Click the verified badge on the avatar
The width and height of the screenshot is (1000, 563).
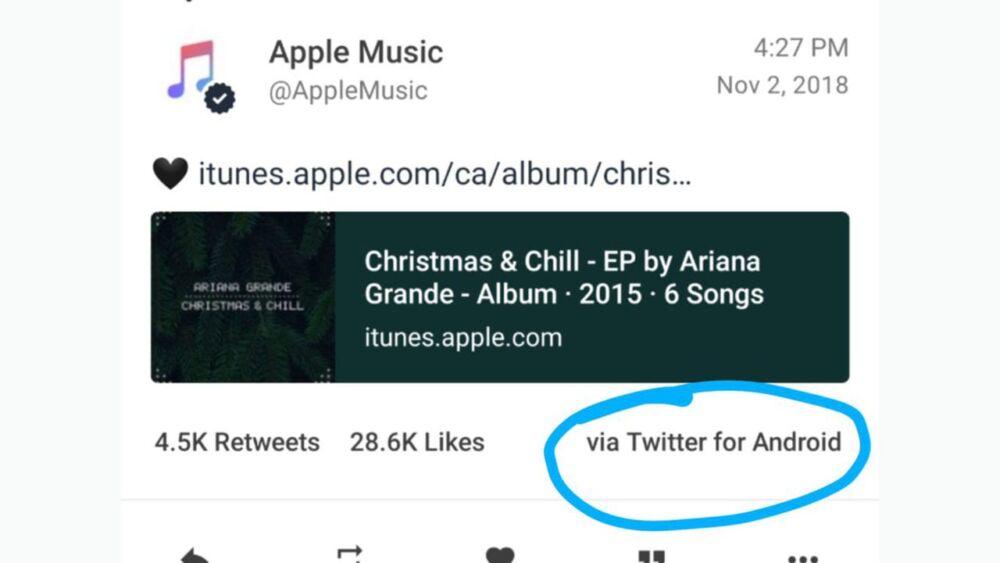coord(220,98)
